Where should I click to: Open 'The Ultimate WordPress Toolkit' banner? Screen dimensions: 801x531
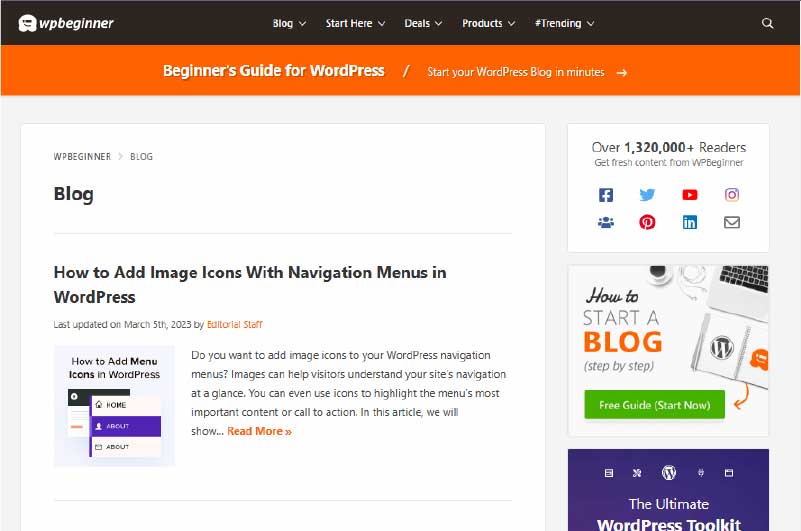(668, 490)
